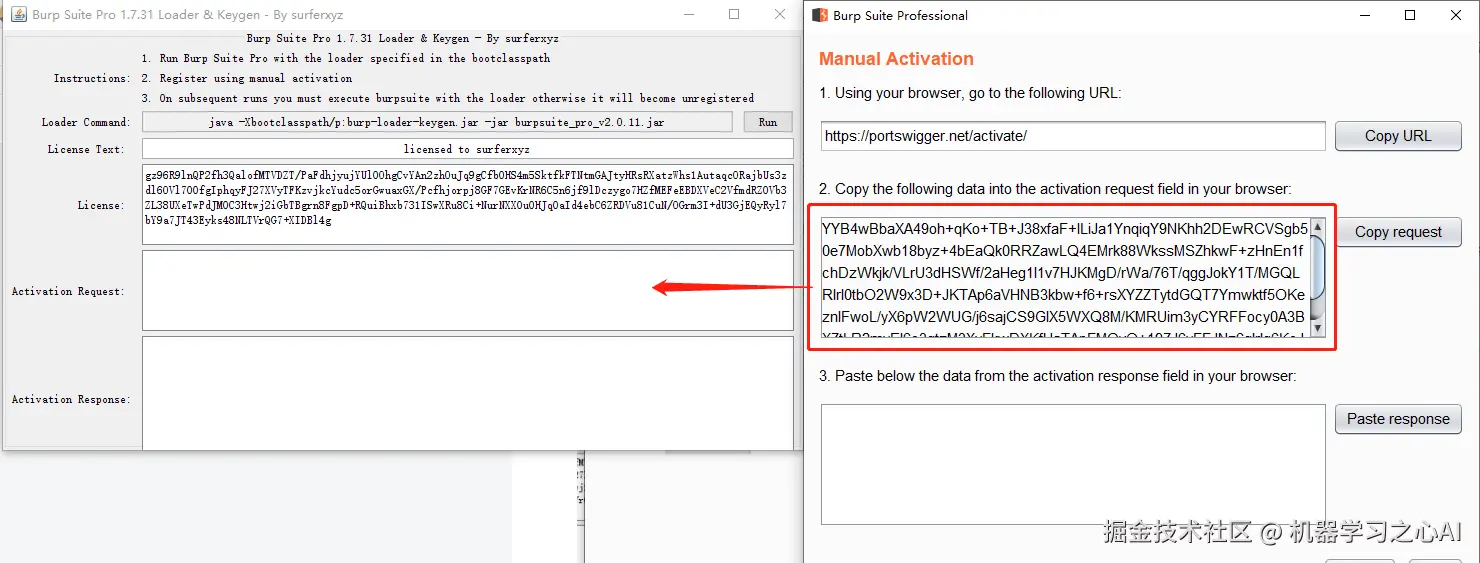Close the Burp Suite Professional window
Screen dimensions: 1480x563
pos(1456,15)
